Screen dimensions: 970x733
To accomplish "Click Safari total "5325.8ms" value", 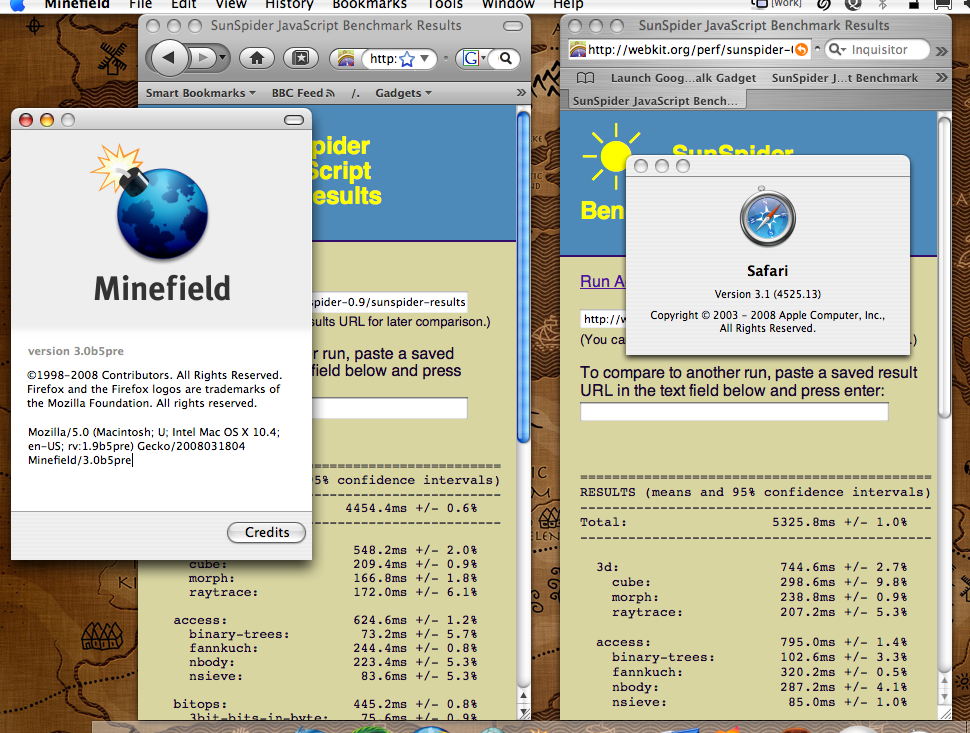I will [803, 522].
